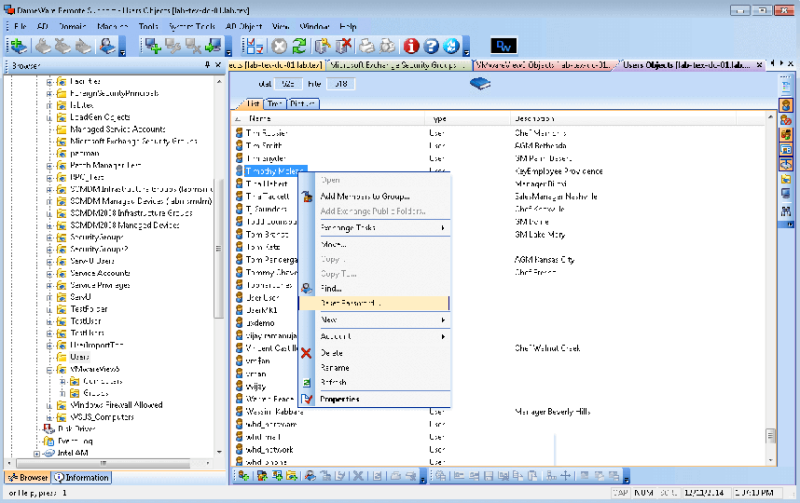Click the computer with key toolbar icon

pos(173,46)
